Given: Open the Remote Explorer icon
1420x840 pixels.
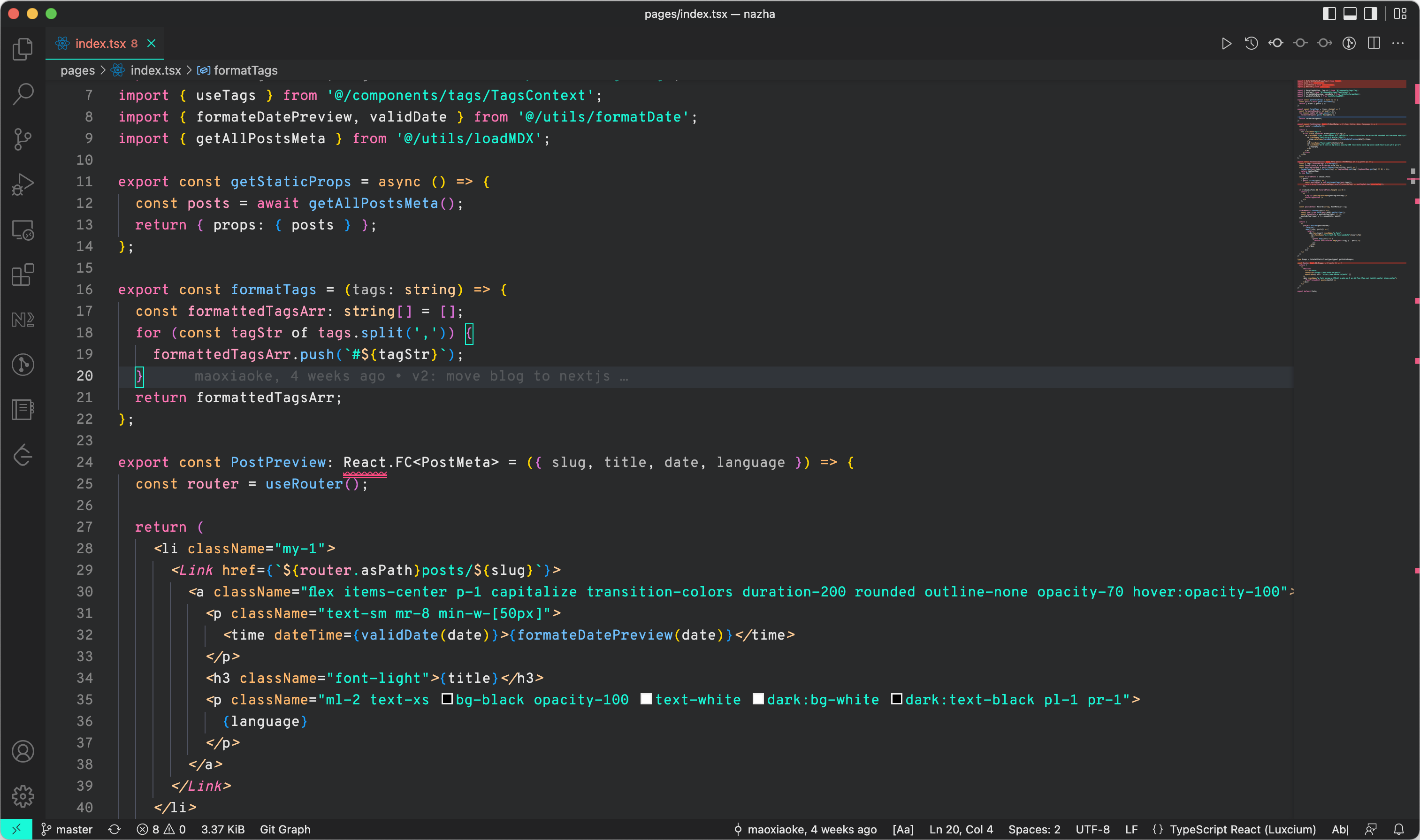Looking at the screenshot, I should tap(23, 230).
